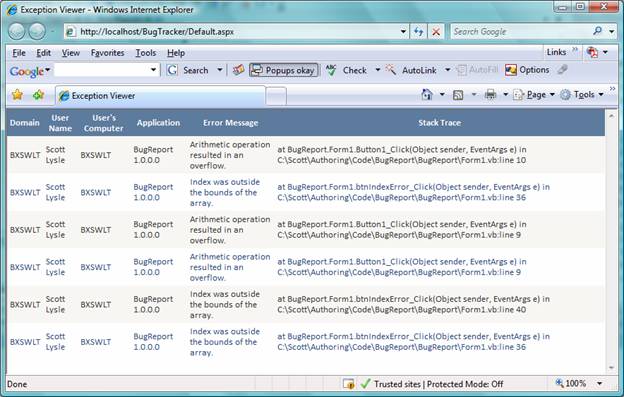Click the vertical scrollbar down arrow
The image size is (624, 397).
[612, 368]
